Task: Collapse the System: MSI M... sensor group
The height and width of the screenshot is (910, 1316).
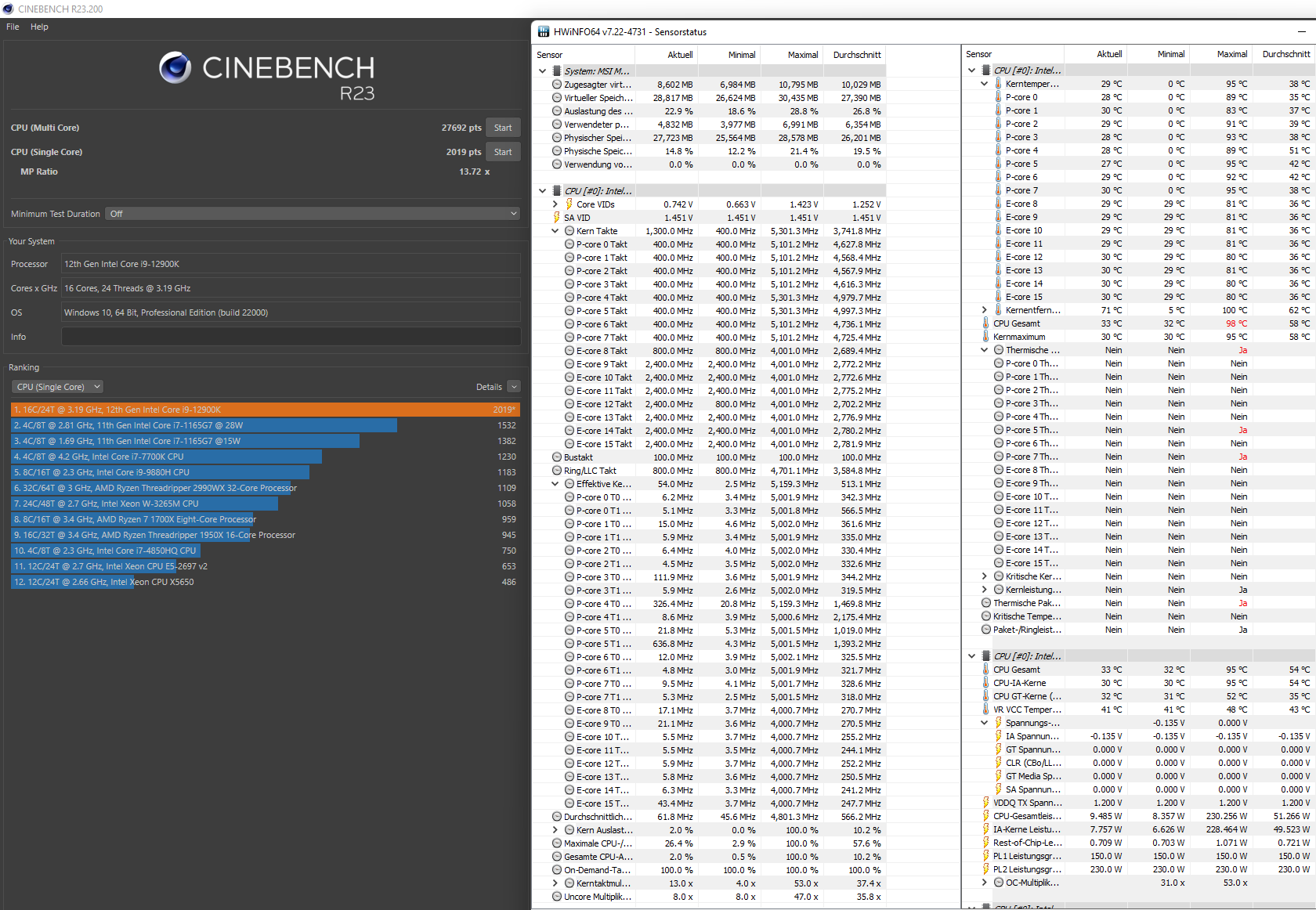Action: tap(542, 71)
